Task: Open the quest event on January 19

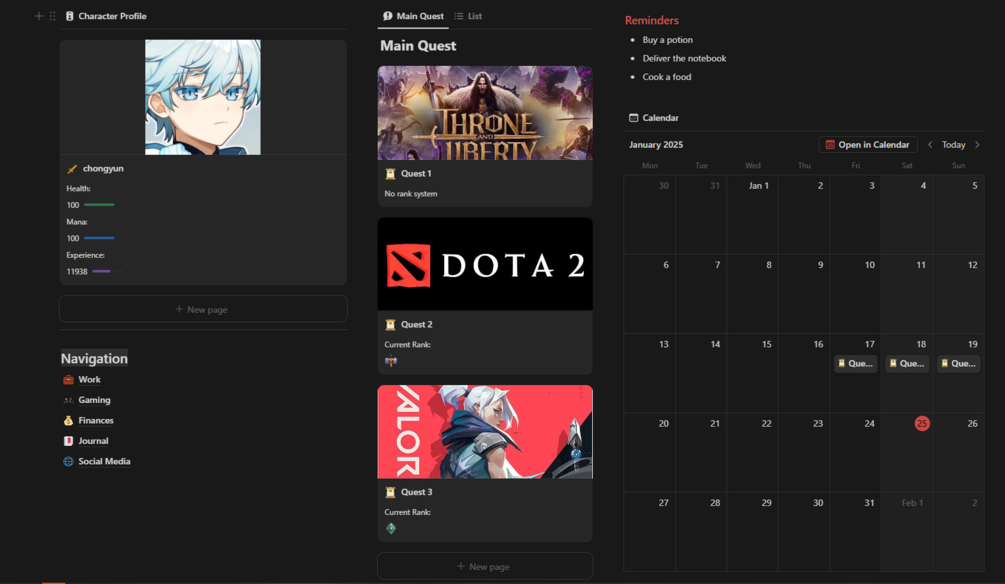Action: coord(958,363)
